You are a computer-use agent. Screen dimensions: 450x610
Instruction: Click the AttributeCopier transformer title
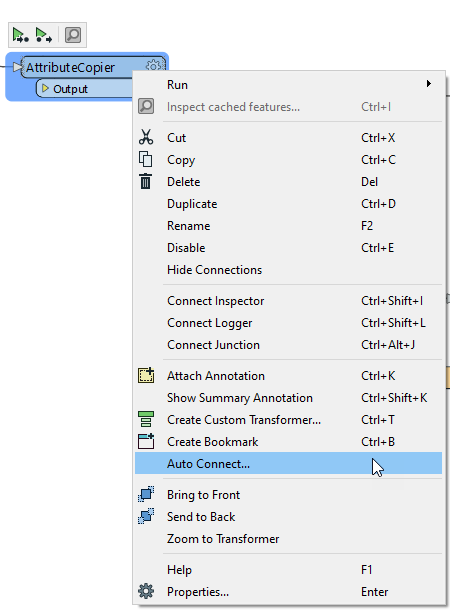click(x=70, y=67)
